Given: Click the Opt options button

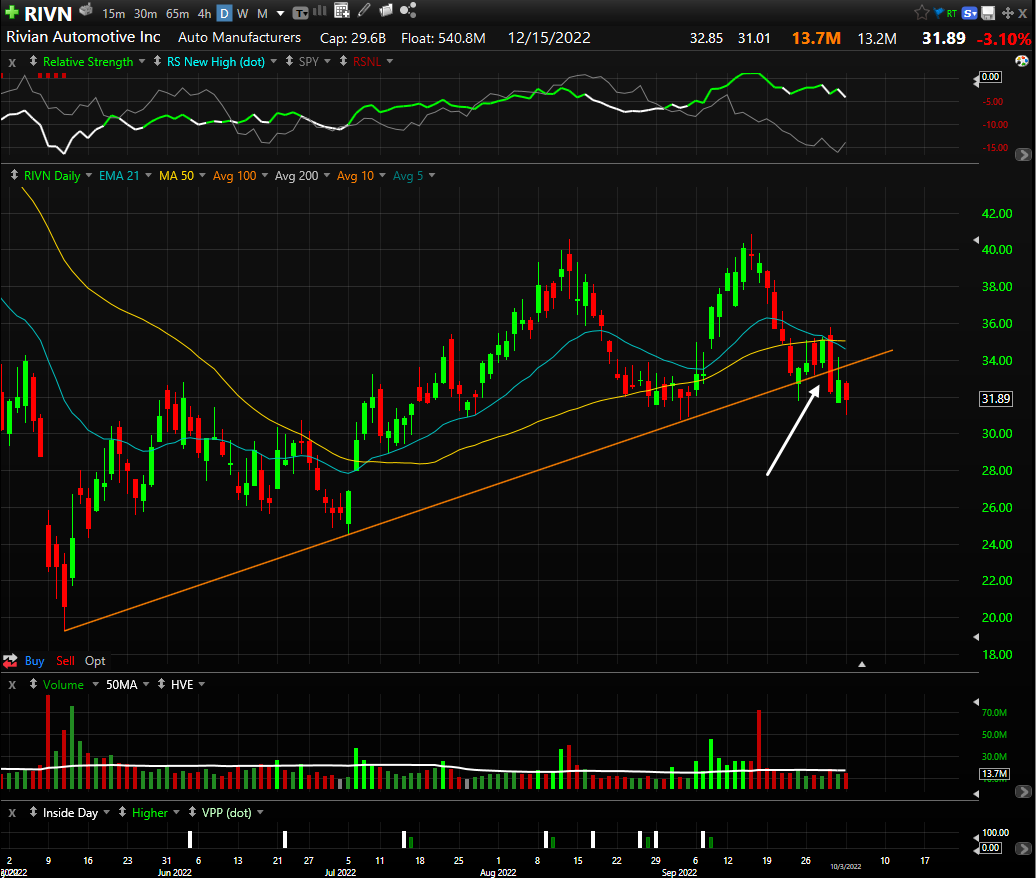Looking at the screenshot, I should [95, 661].
